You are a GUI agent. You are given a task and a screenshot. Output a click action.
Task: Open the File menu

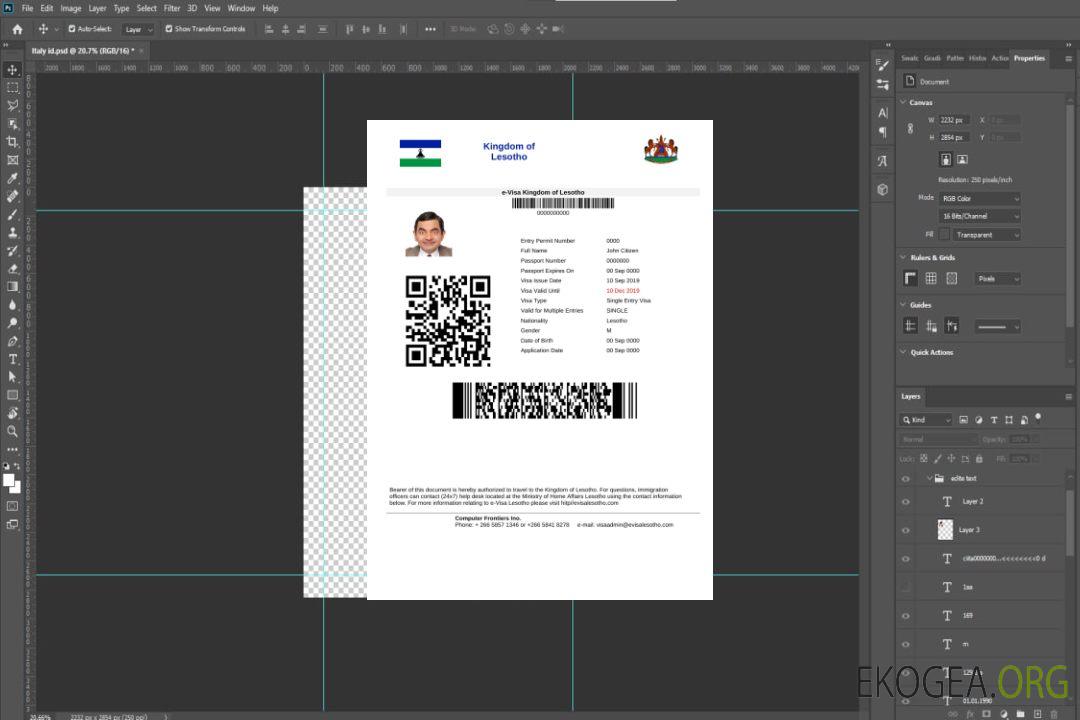click(x=27, y=8)
